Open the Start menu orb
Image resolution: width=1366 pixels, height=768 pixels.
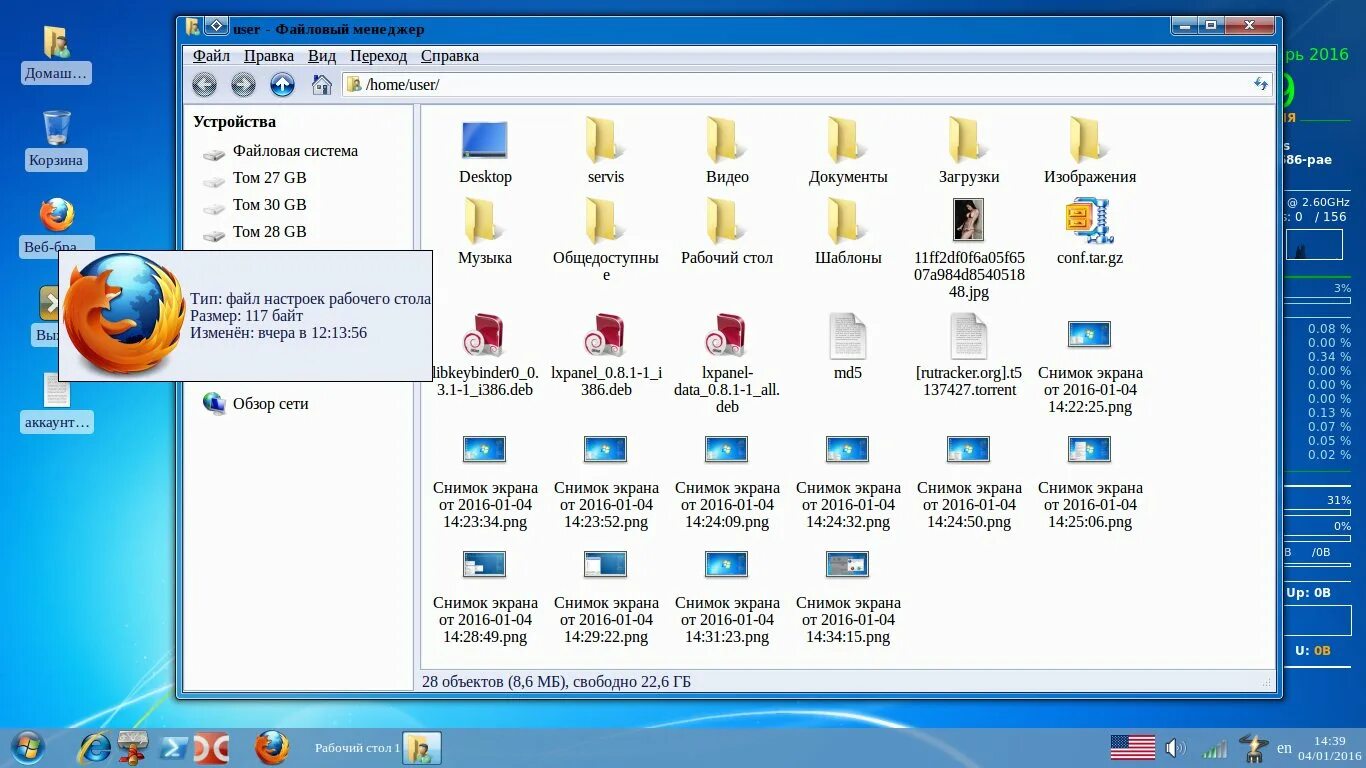click(27, 748)
